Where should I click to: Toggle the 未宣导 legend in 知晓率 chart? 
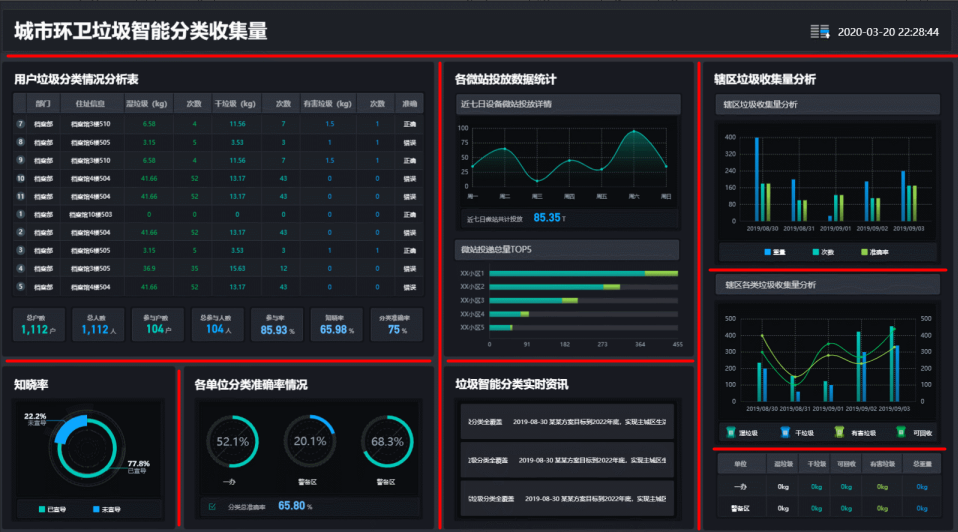point(95,509)
